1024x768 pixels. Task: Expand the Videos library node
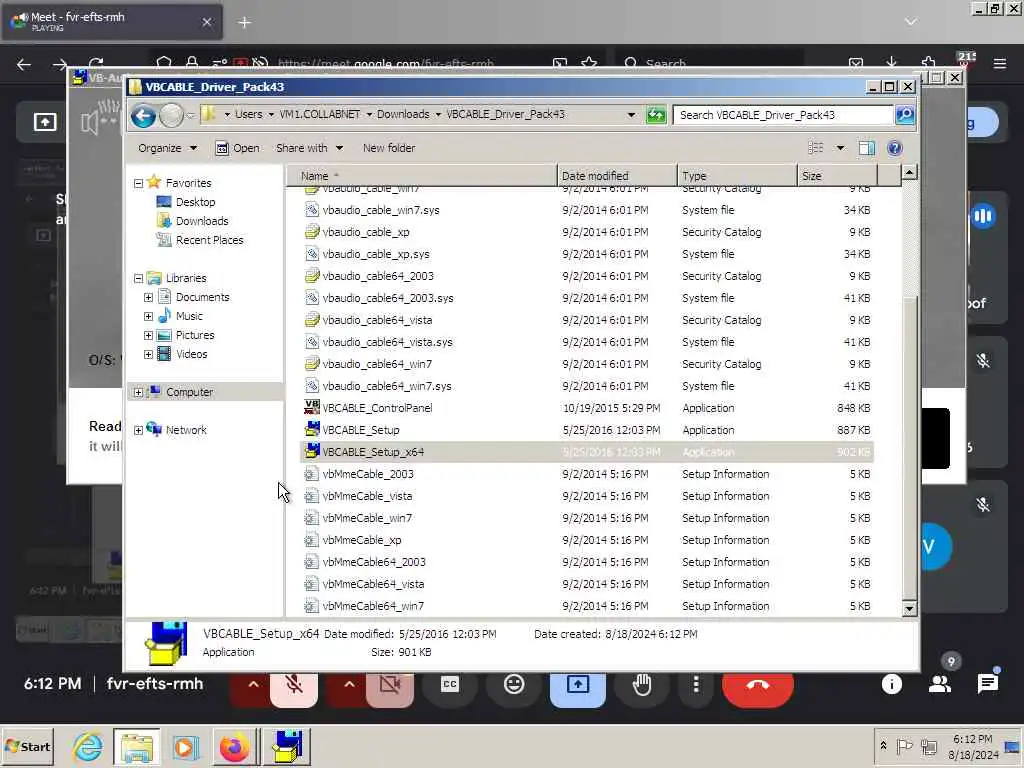[x=148, y=355]
